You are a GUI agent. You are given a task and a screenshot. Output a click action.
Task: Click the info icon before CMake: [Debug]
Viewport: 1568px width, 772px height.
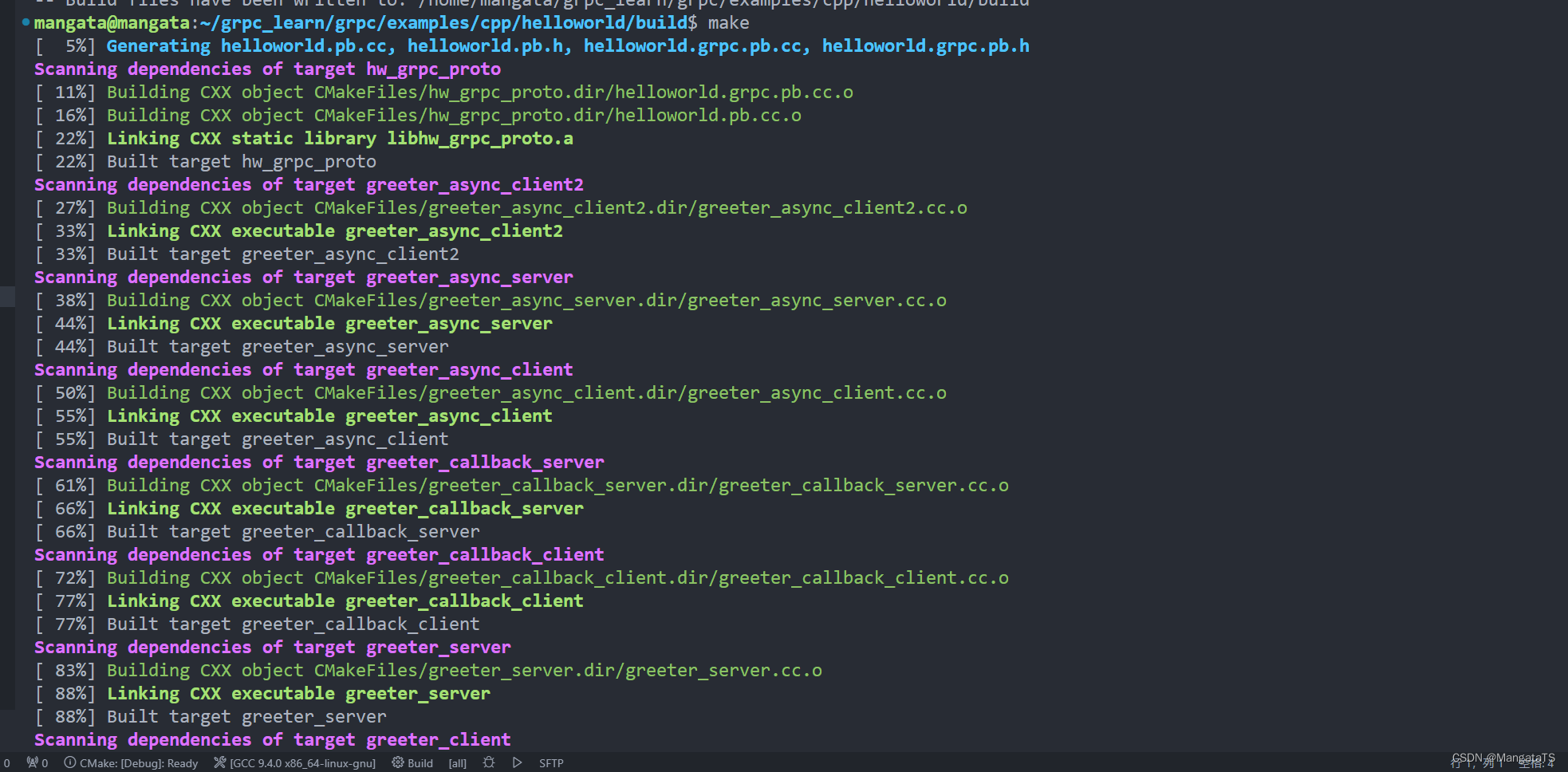[x=71, y=762]
